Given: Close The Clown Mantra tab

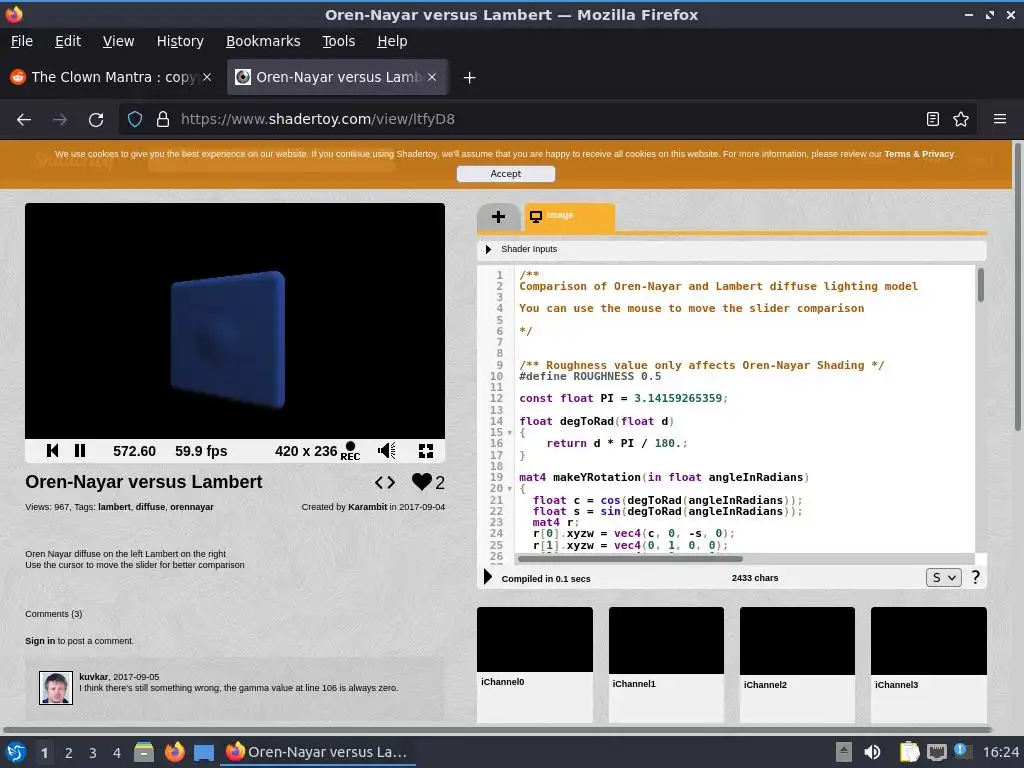Looking at the screenshot, I should click(207, 77).
